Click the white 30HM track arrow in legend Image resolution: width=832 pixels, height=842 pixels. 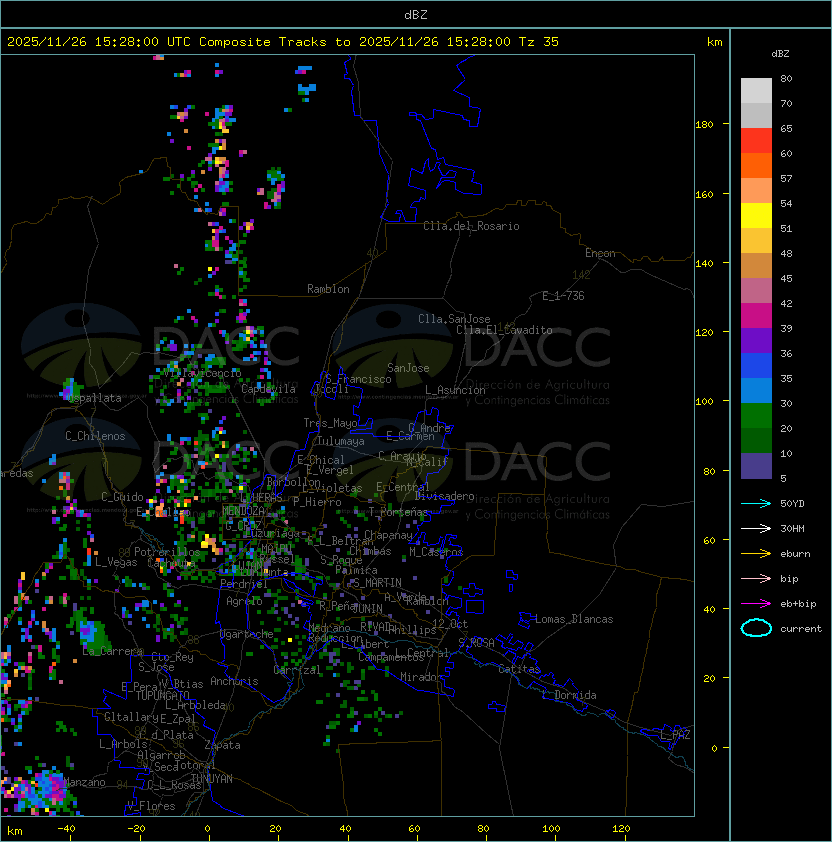(756, 528)
